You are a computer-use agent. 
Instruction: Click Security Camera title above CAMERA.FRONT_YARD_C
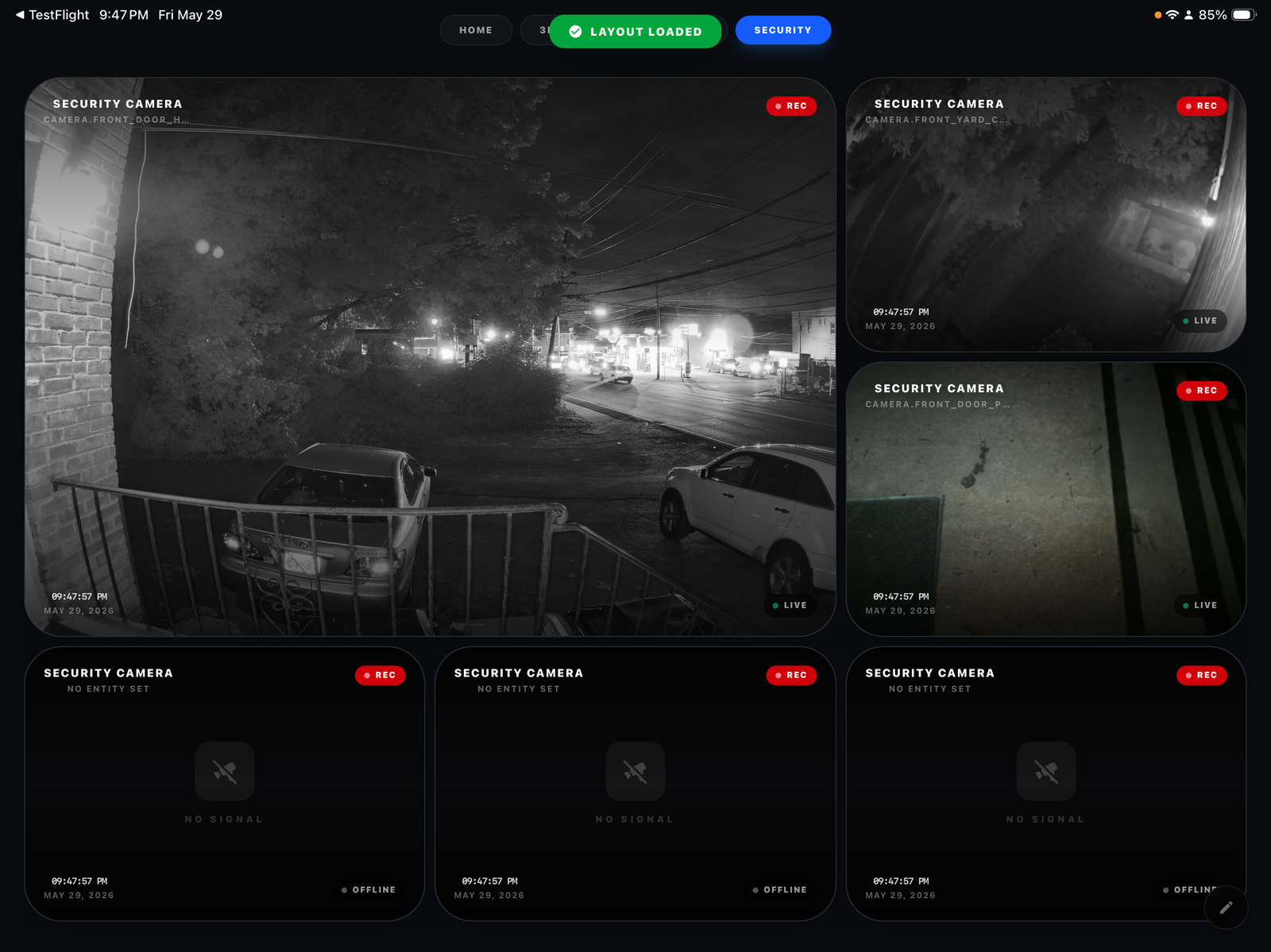[939, 104]
